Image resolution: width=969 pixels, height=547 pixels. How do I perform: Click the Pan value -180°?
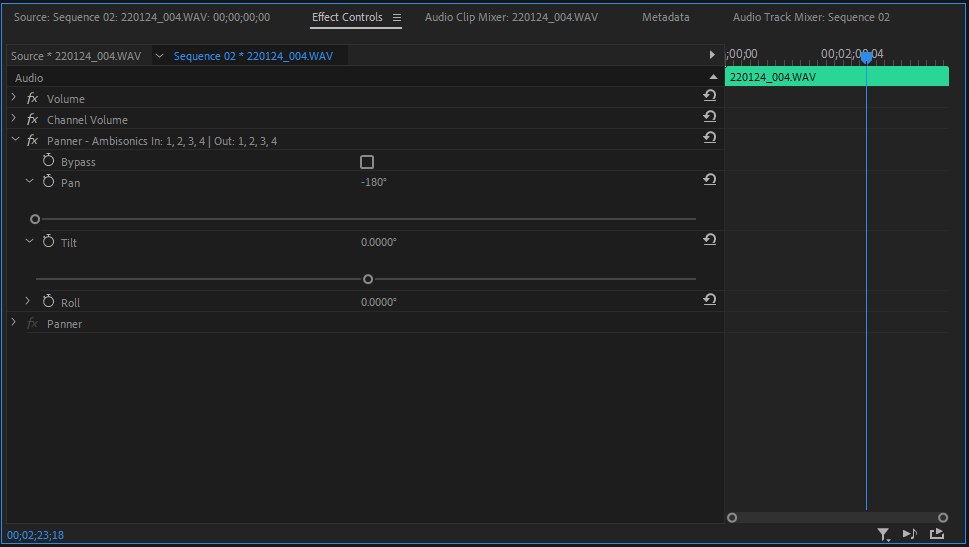pos(373,182)
